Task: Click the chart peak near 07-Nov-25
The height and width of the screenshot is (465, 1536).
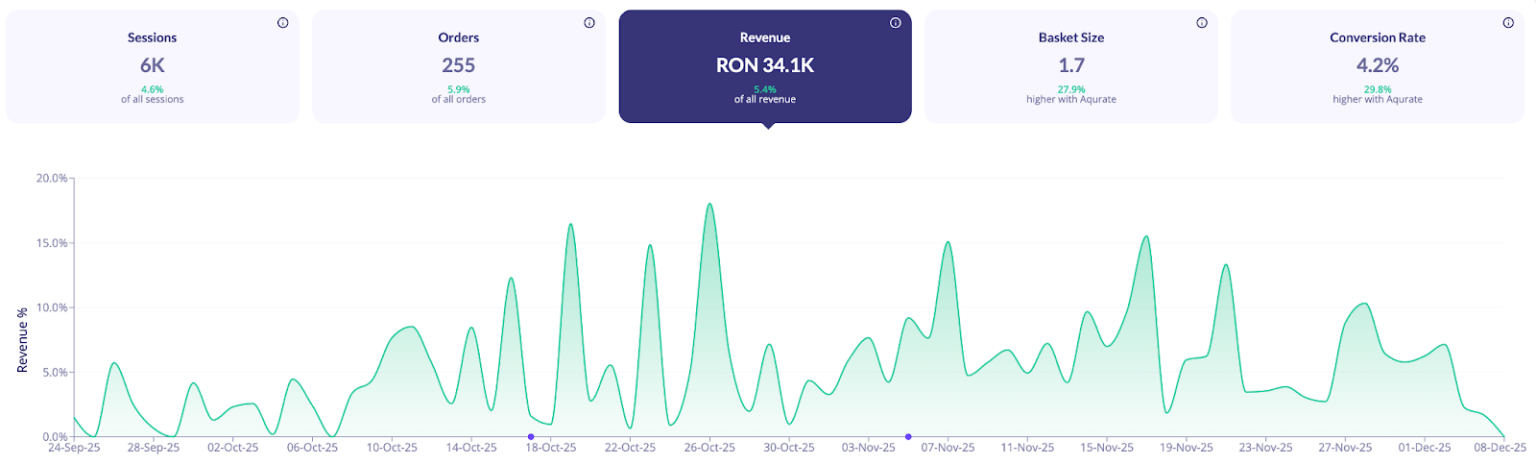Action: coord(948,242)
